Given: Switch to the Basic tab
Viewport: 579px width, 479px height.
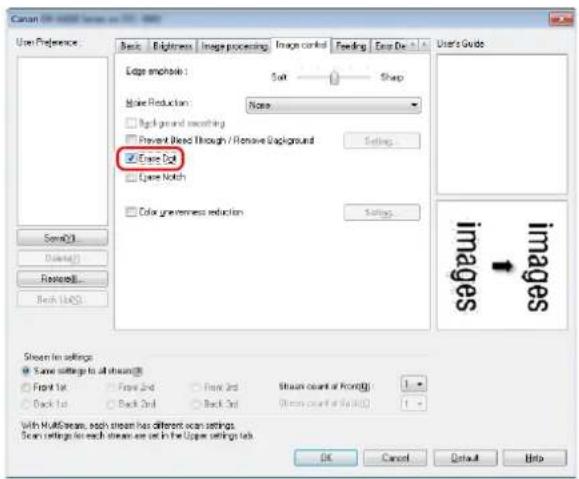Looking at the screenshot, I should point(131,46).
